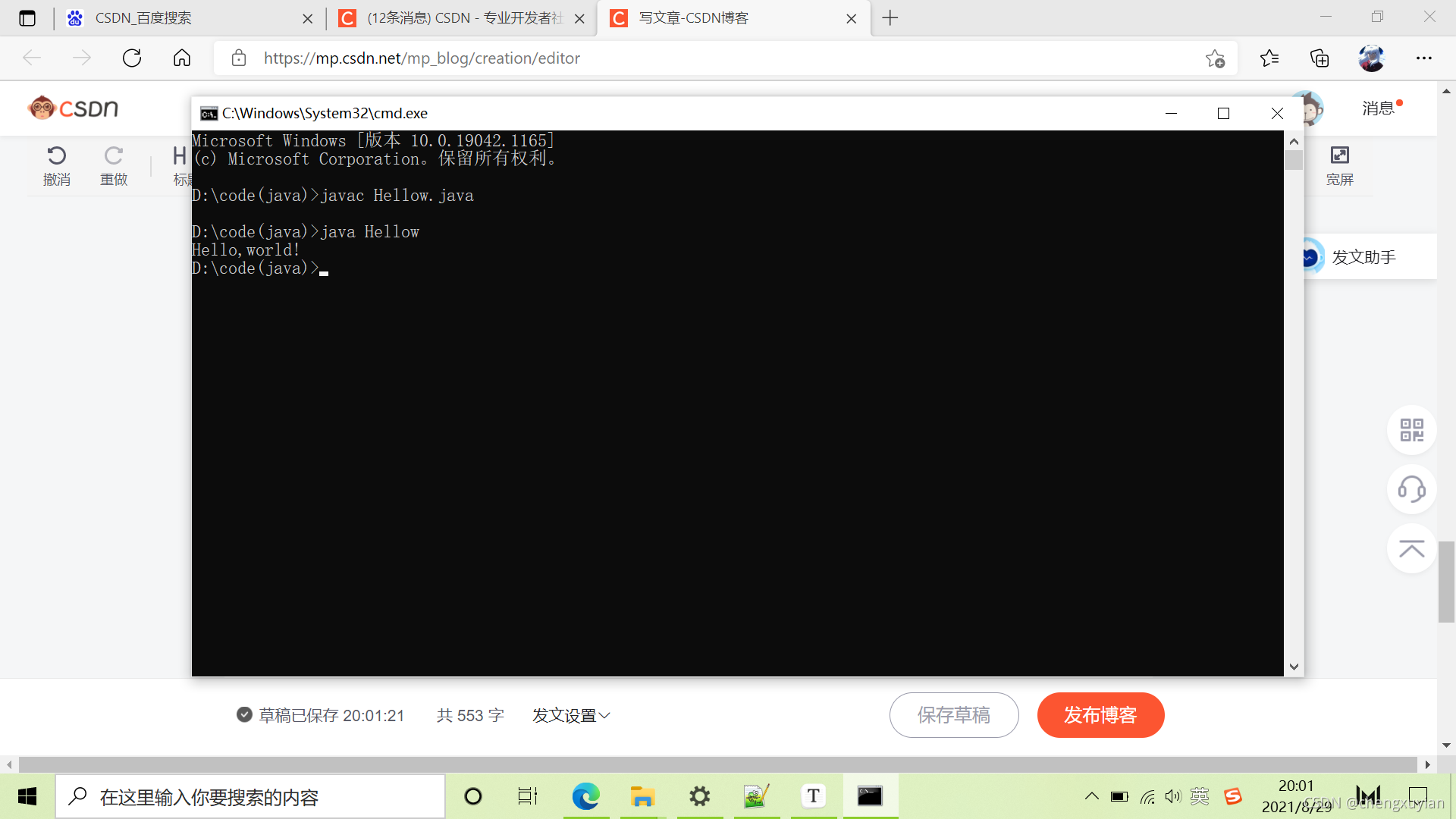Open 消息 notifications with red dot

click(1379, 108)
